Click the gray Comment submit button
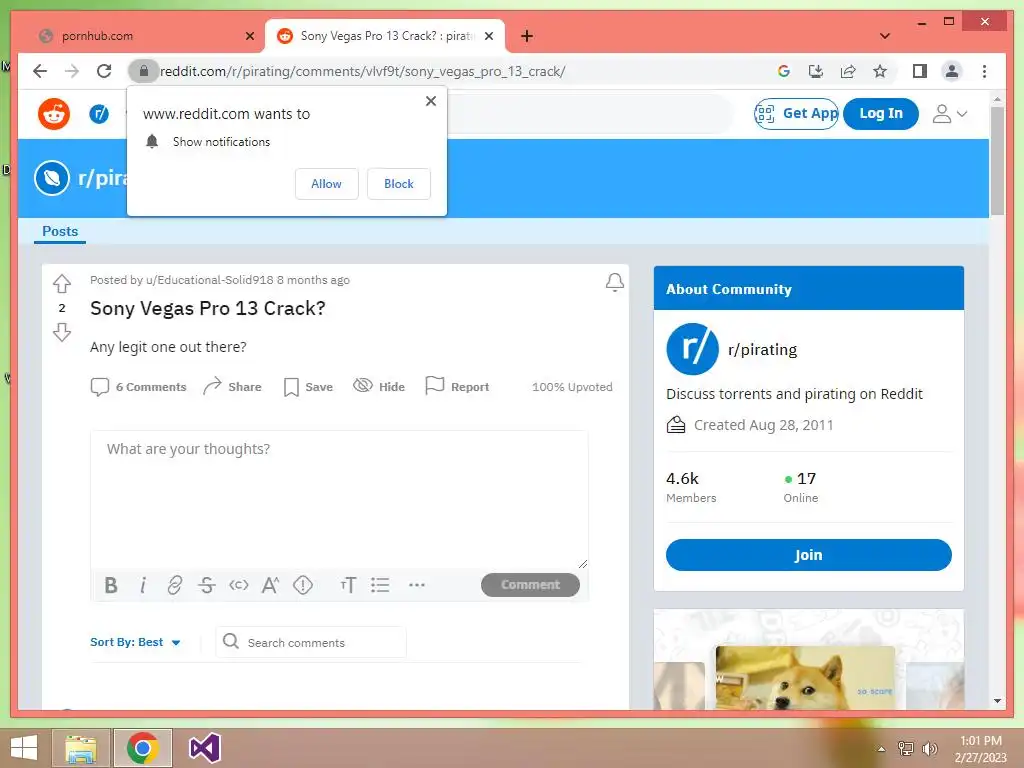Viewport: 1024px width, 768px height. tap(530, 584)
